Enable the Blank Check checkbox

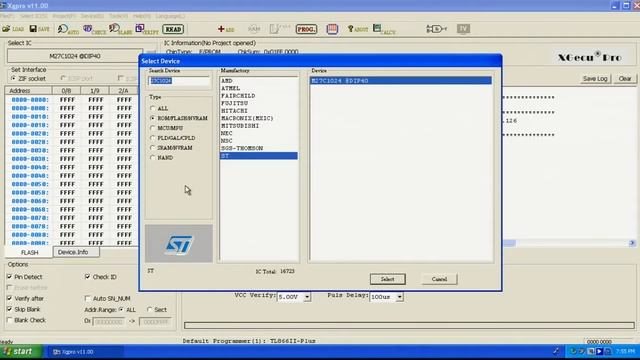pyautogui.click(x=9, y=320)
